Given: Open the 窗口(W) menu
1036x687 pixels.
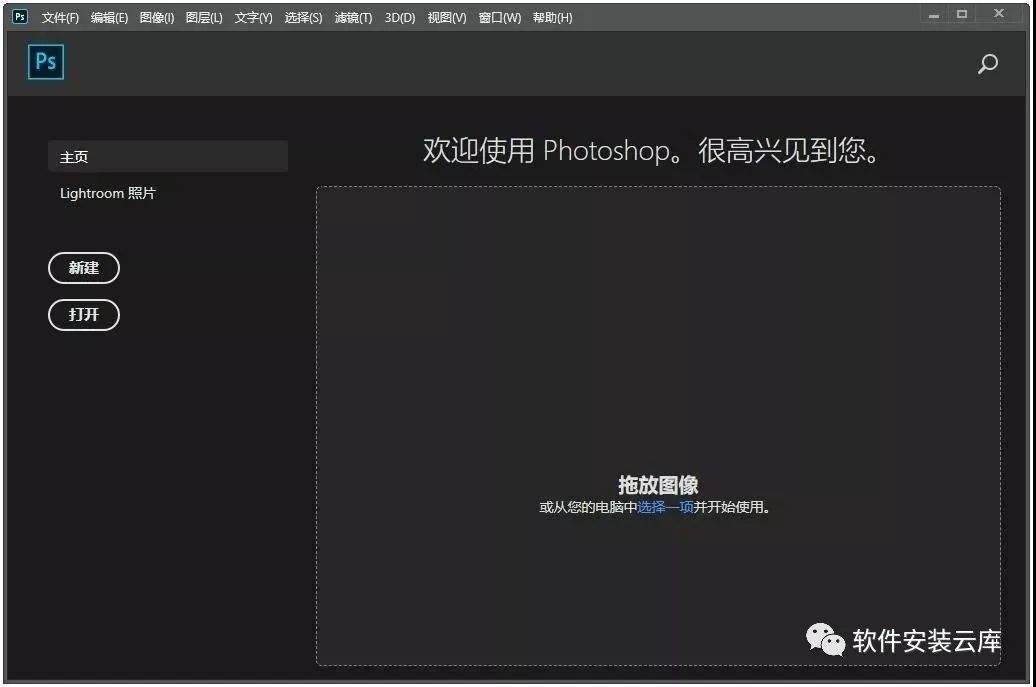Looking at the screenshot, I should [500, 18].
